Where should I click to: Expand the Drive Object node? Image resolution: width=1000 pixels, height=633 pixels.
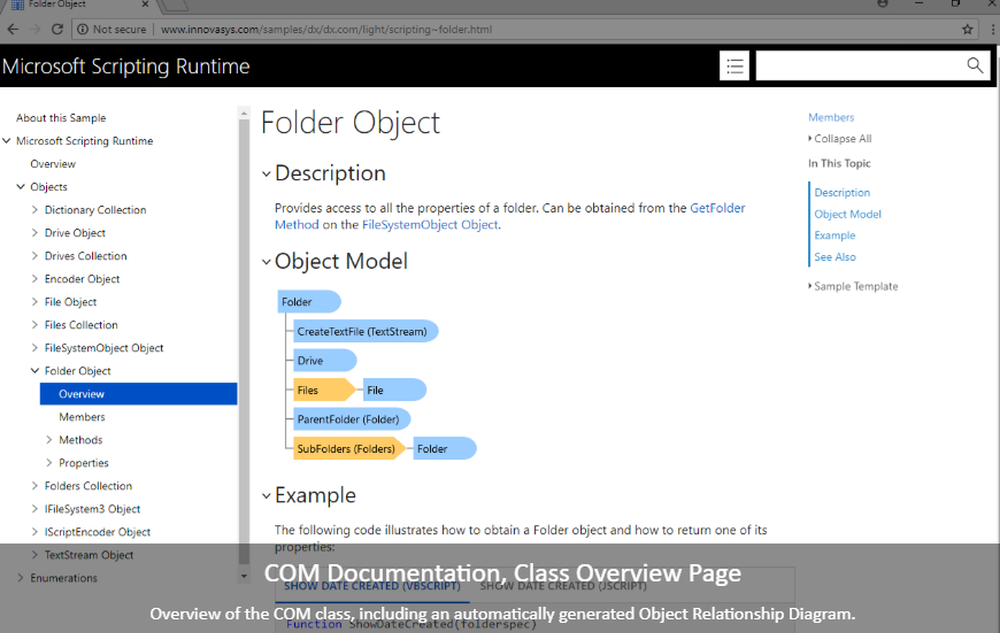35,233
